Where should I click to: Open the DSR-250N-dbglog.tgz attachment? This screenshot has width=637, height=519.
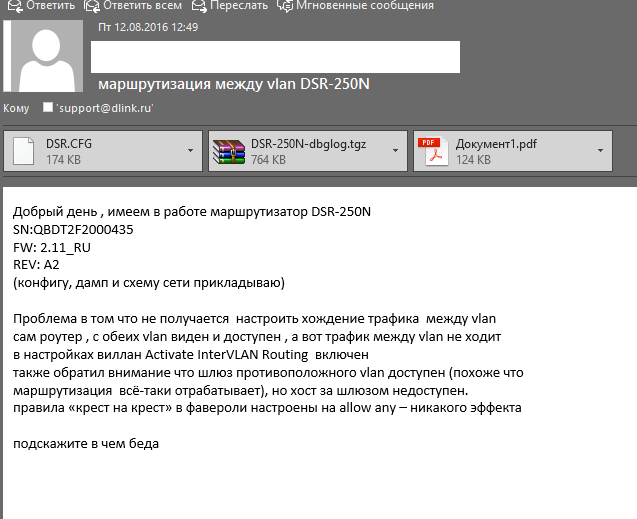coord(308,151)
